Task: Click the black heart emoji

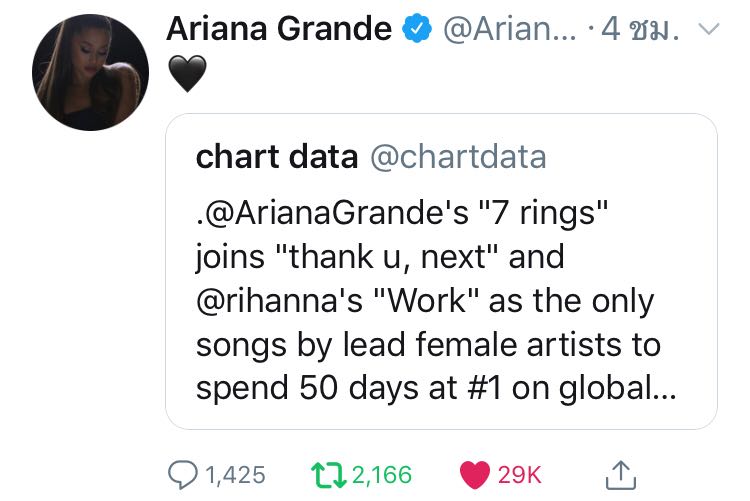Action: [188, 73]
